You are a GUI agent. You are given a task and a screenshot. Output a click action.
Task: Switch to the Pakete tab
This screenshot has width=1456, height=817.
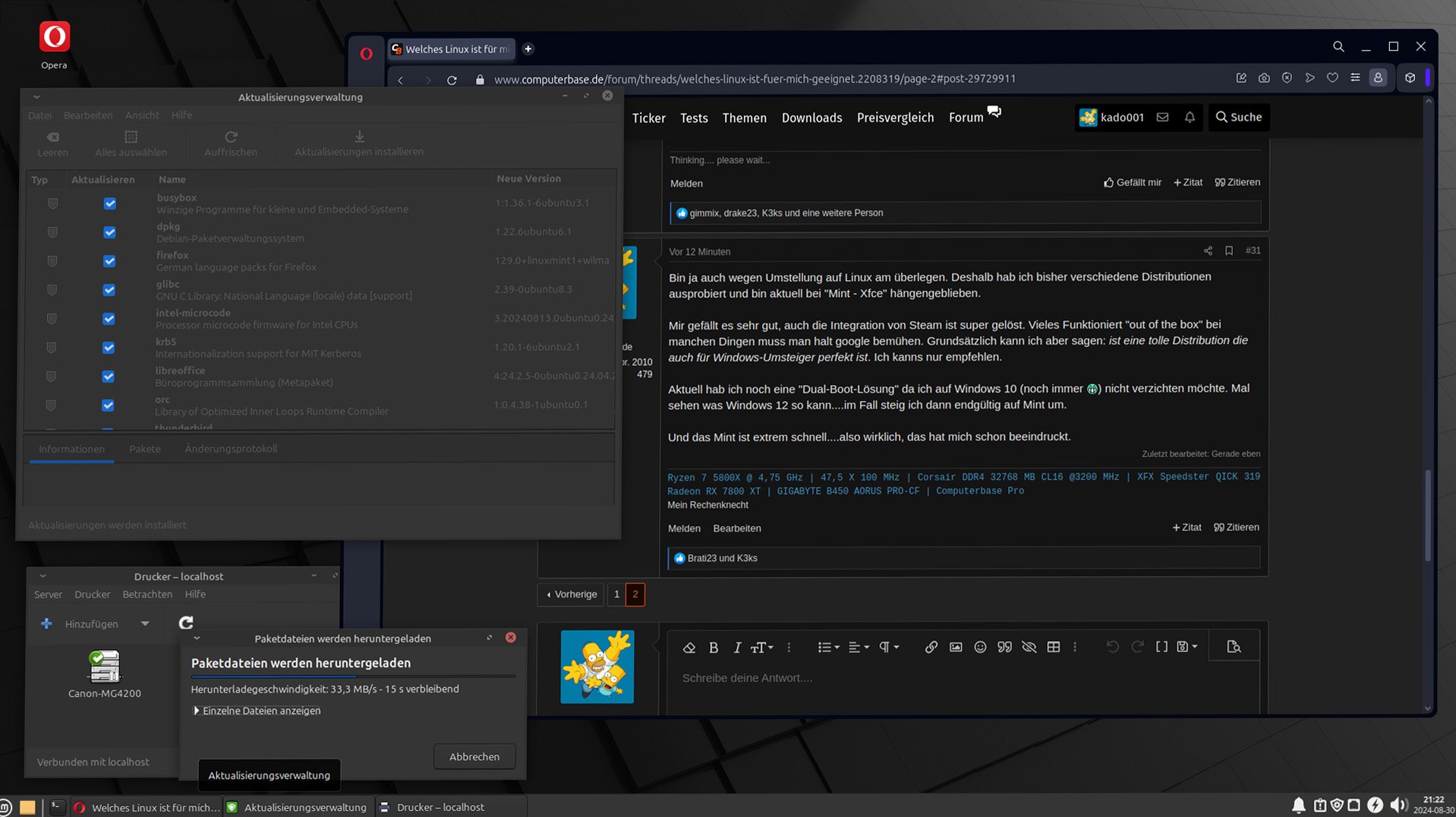click(x=145, y=449)
